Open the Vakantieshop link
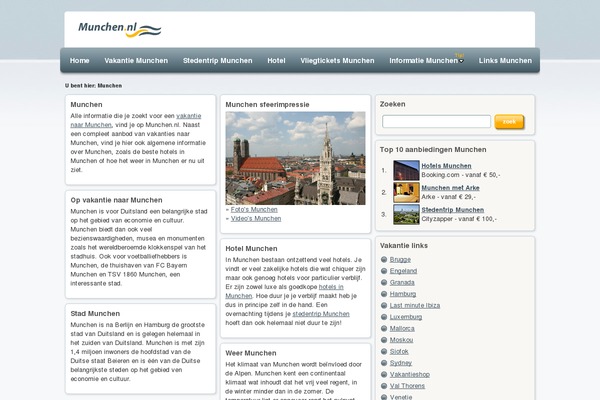 (410, 374)
